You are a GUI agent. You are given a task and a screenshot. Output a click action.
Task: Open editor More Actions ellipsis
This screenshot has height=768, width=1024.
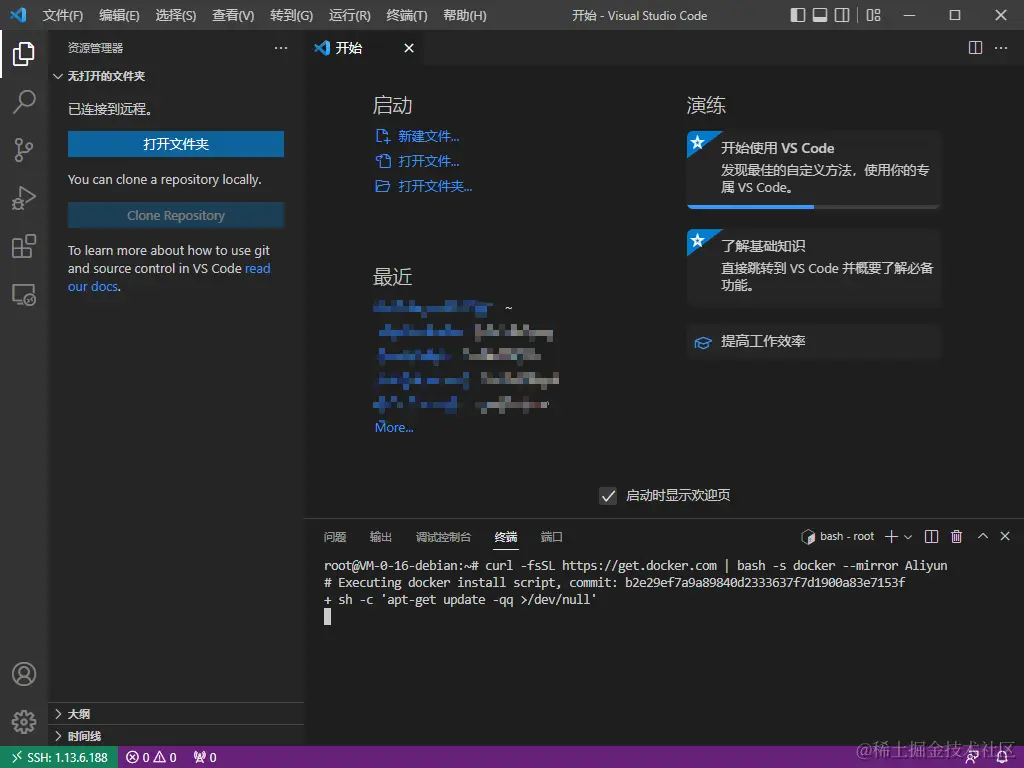point(1000,48)
